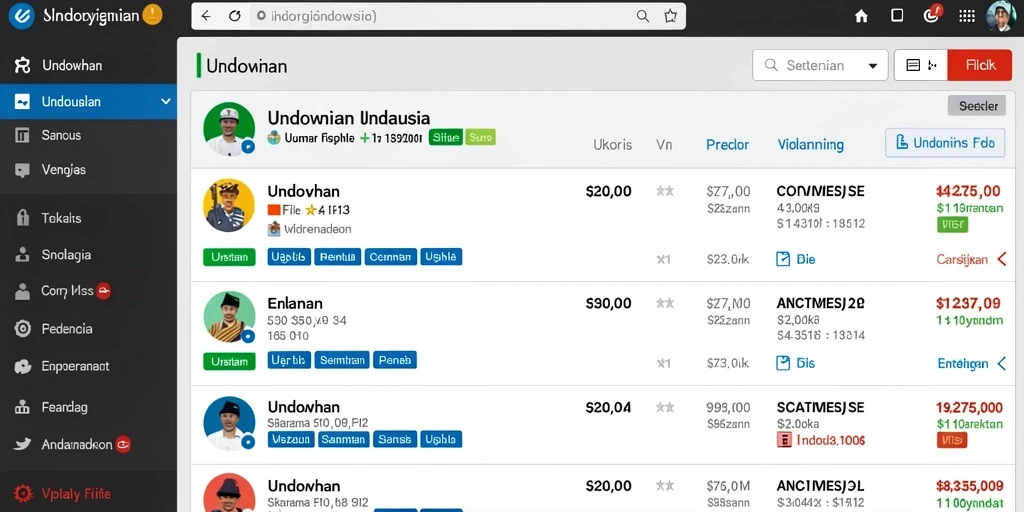The width and height of the screenshot is (1024, 512).
Task: Click the red Flick button
Action: click(x=980, y=65)
